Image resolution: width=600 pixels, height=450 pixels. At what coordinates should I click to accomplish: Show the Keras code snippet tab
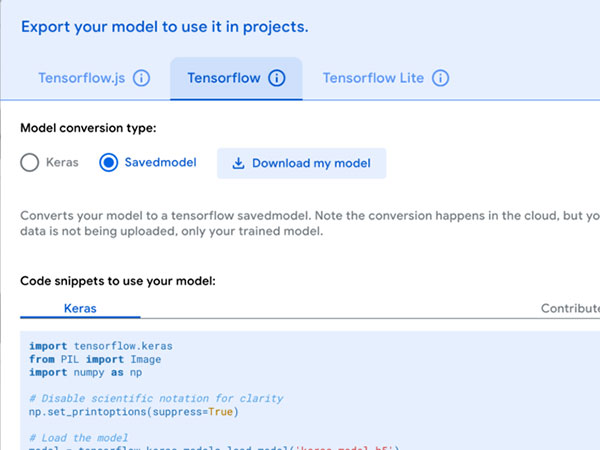pos(80,308)
